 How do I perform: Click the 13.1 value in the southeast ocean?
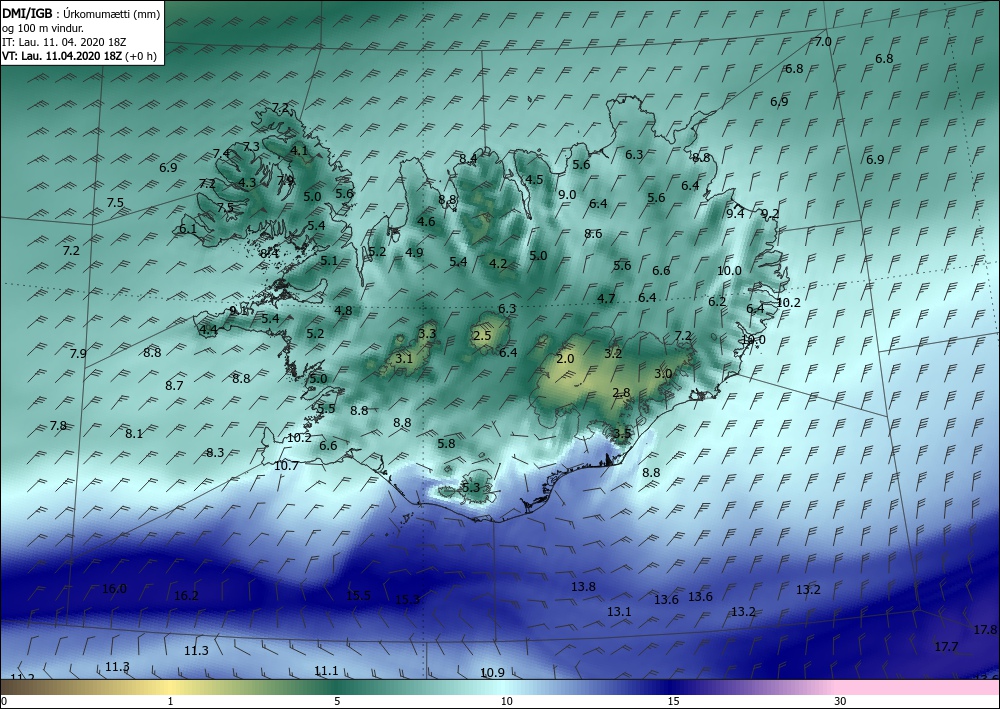[x=619, y=611]
